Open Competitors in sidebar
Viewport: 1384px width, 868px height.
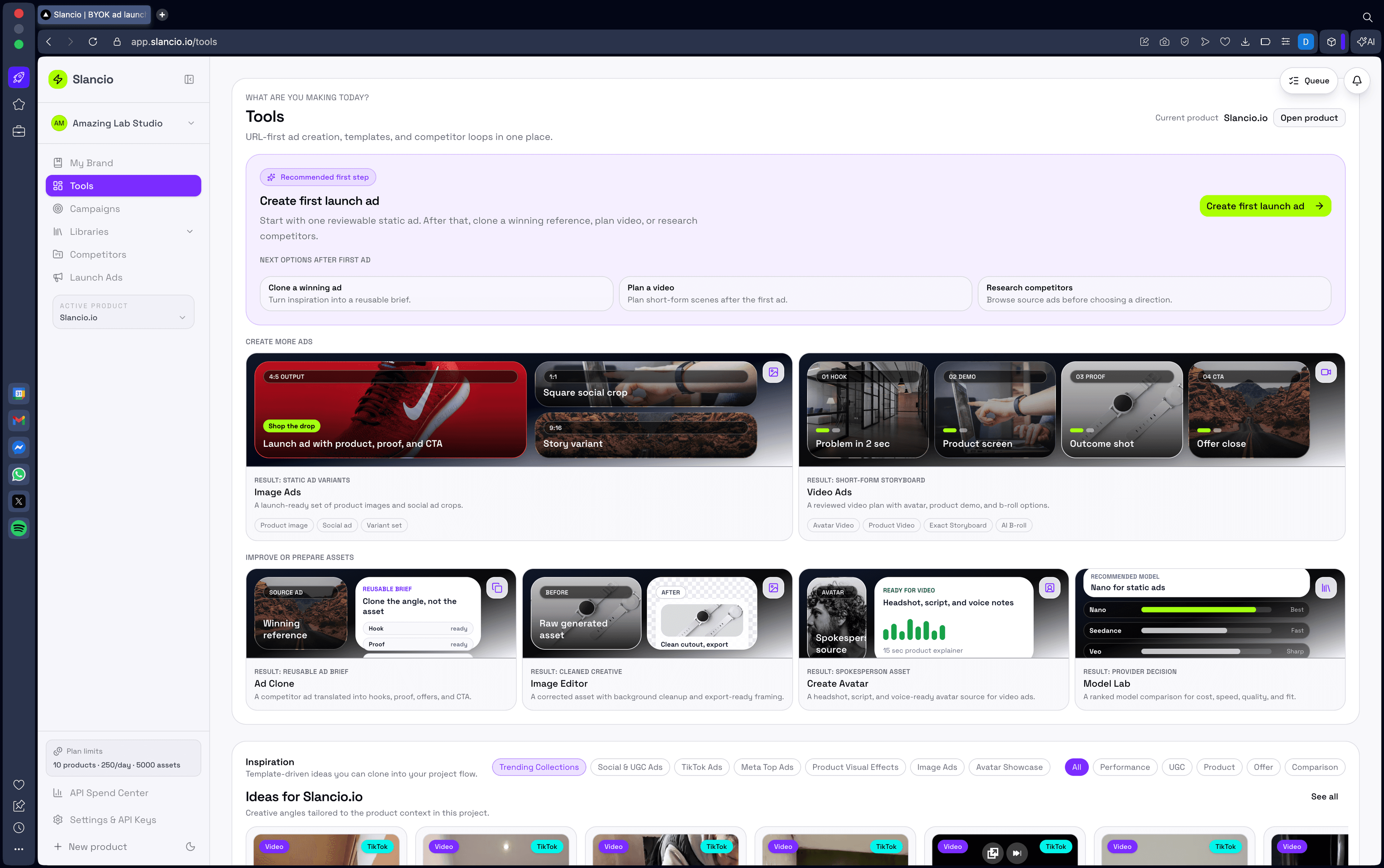click(x=124, y=254)
